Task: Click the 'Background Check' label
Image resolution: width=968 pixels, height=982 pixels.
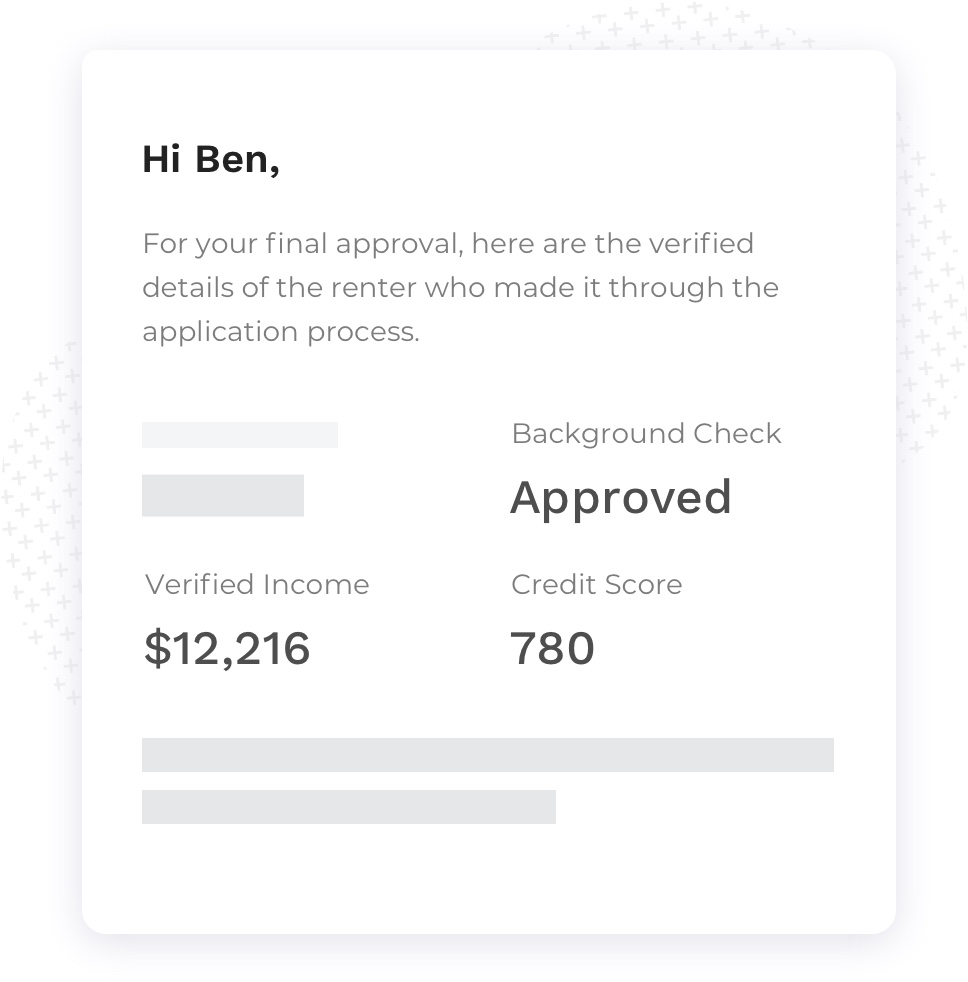Action: click(646, 434)
